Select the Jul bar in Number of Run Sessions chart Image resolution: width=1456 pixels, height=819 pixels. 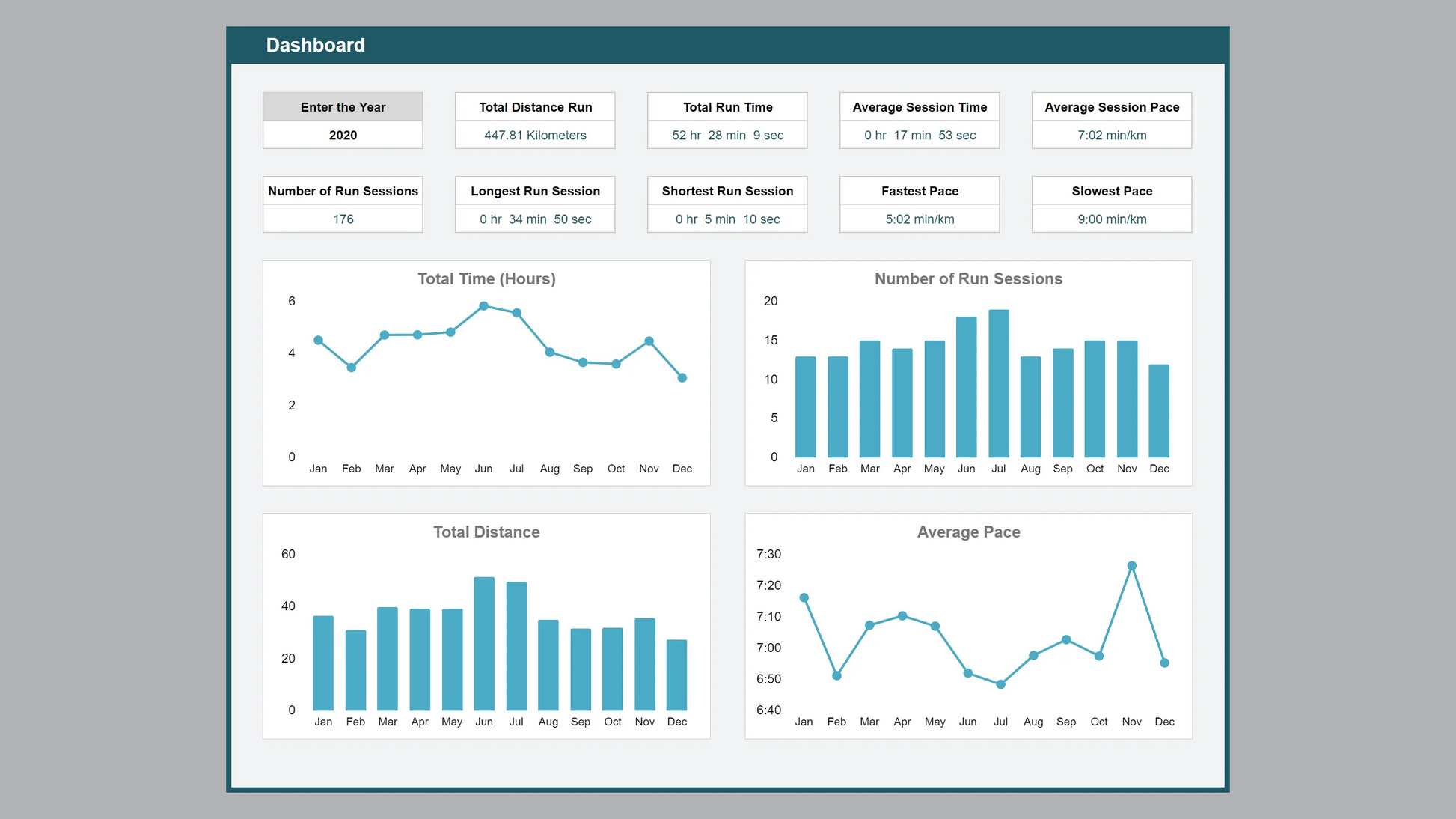click(x=998, y=383)
